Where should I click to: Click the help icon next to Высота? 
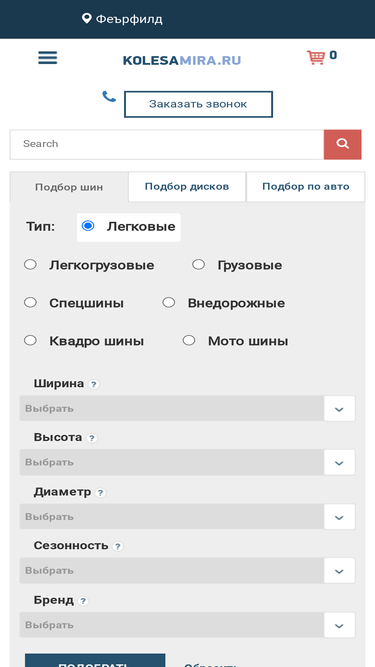click(x=92, y=438)
